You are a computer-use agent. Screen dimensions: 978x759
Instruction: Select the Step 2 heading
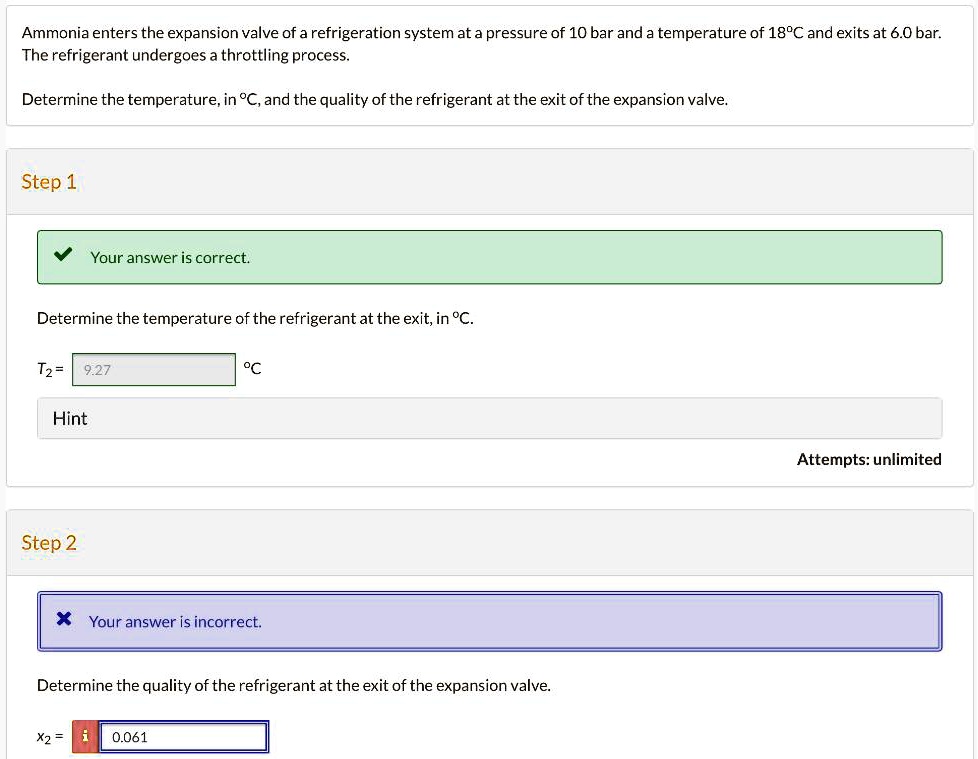[49, 543]
